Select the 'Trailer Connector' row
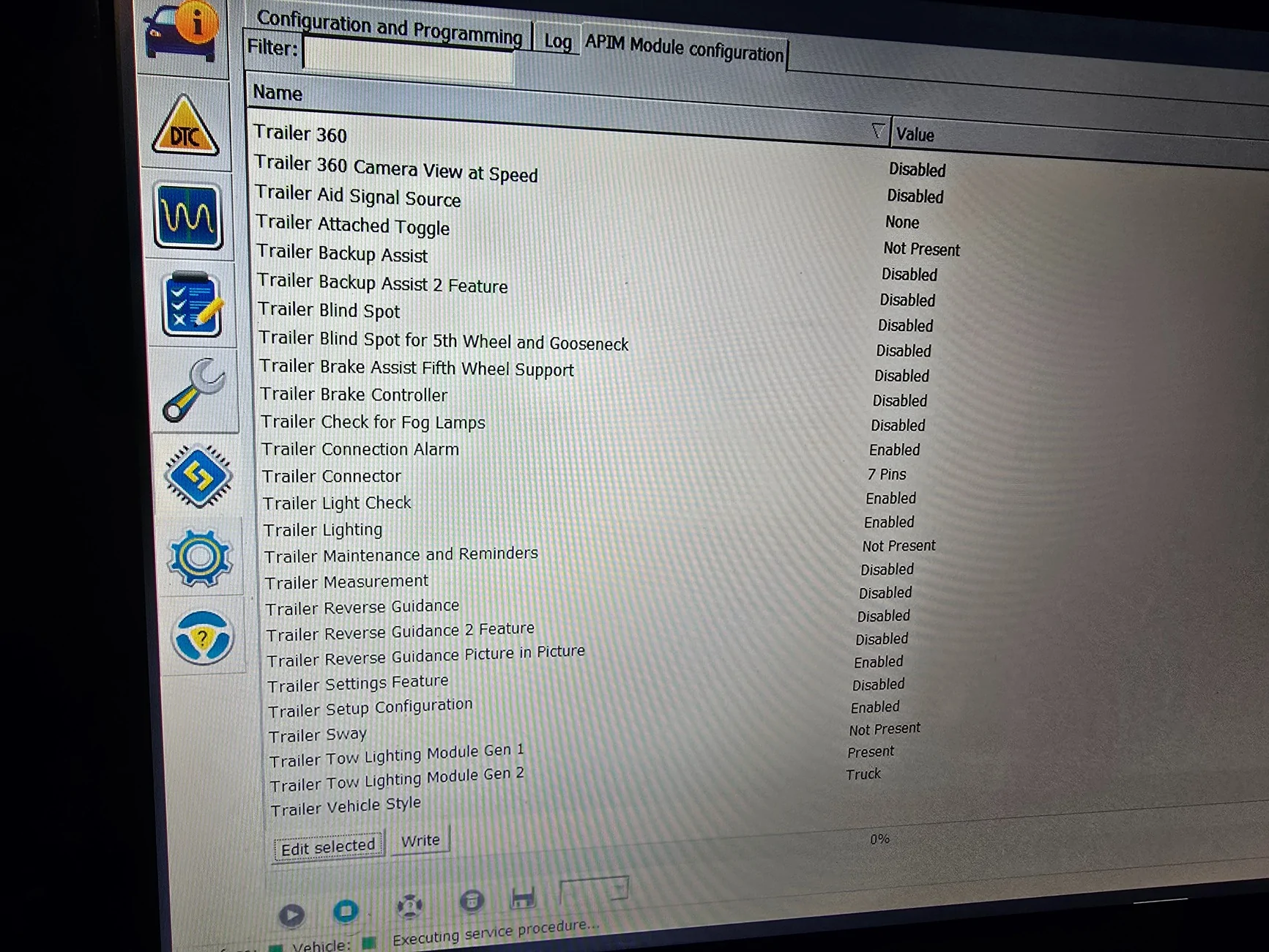This screenshot has height=952, width=1269. (332, 476)
